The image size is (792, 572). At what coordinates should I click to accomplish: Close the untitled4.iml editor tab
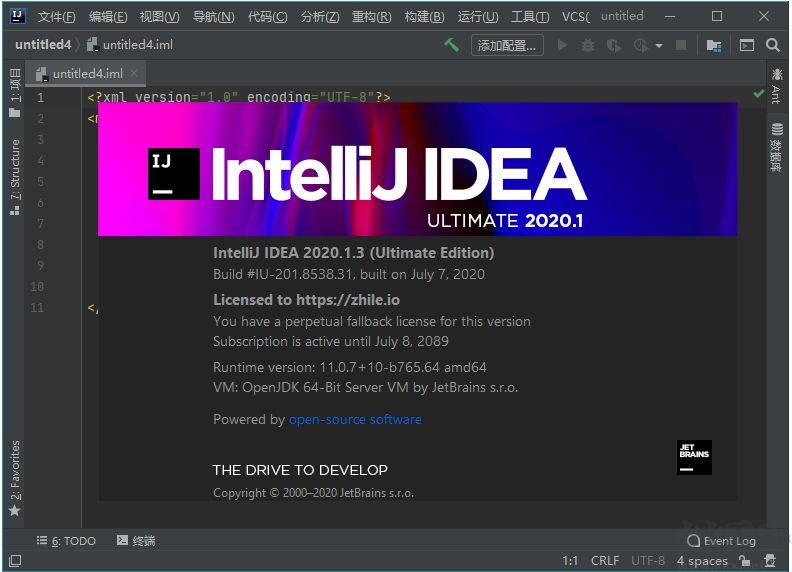pos(135,73)
